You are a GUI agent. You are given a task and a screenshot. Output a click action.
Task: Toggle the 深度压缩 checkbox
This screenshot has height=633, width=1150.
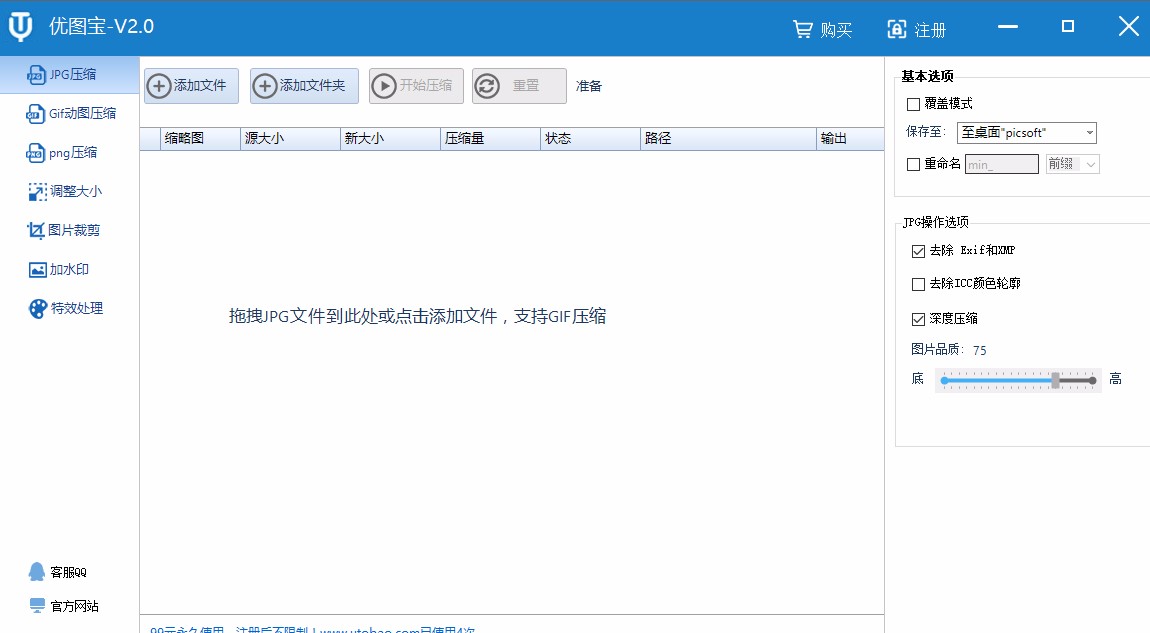(x=917, y=318)
